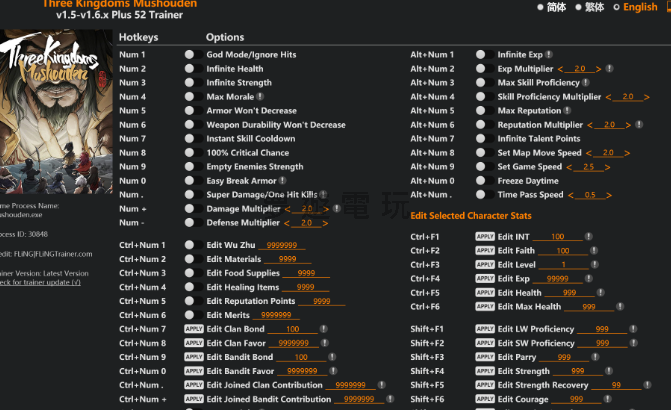Click the APPLY icon for Edit INT
This screenshot has width=671, height=410.
pos(485,236)
